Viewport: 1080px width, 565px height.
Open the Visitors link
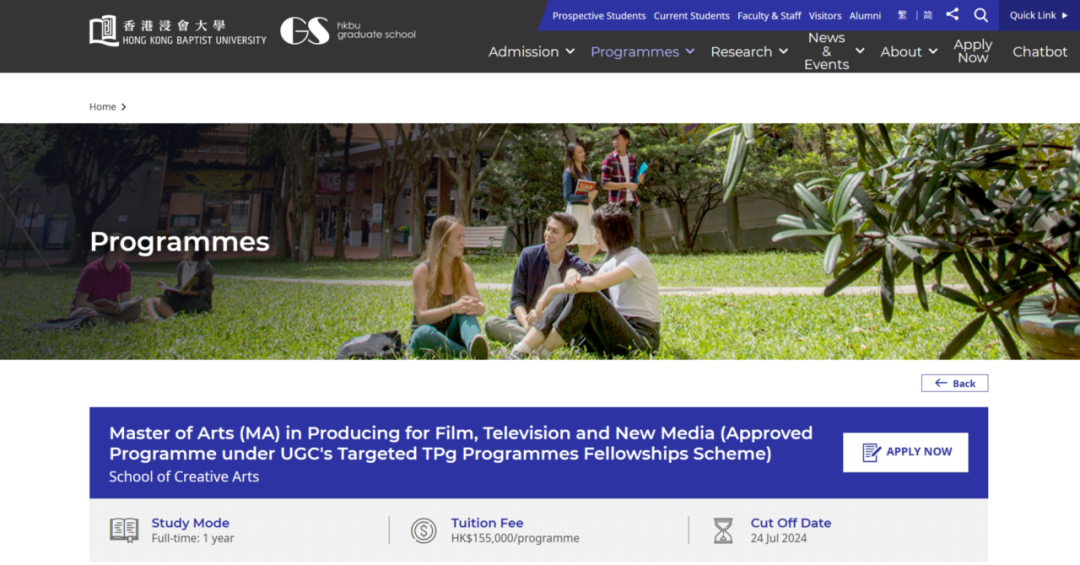824,15
